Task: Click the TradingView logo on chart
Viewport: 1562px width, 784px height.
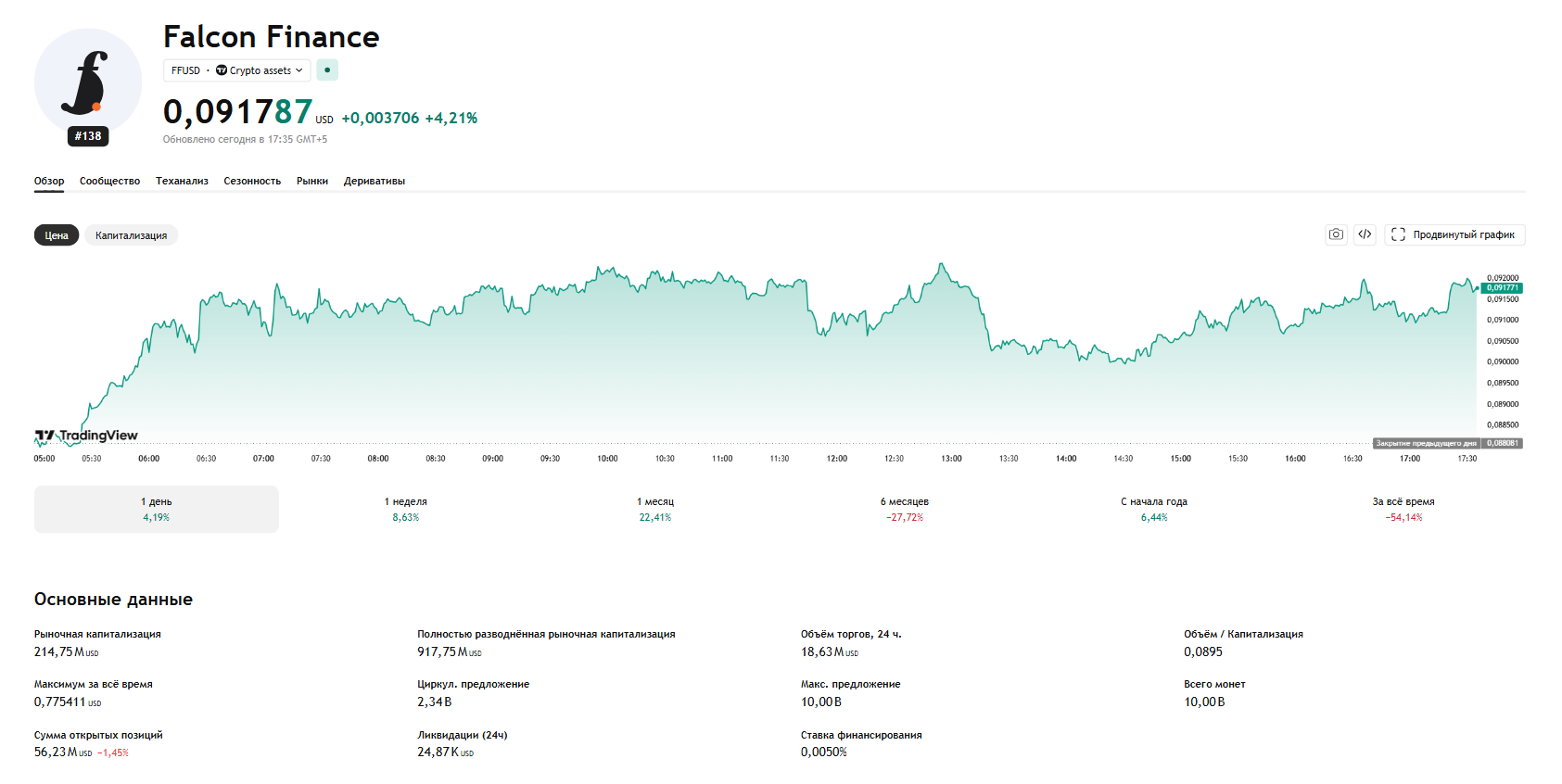Action: [86, 436]
